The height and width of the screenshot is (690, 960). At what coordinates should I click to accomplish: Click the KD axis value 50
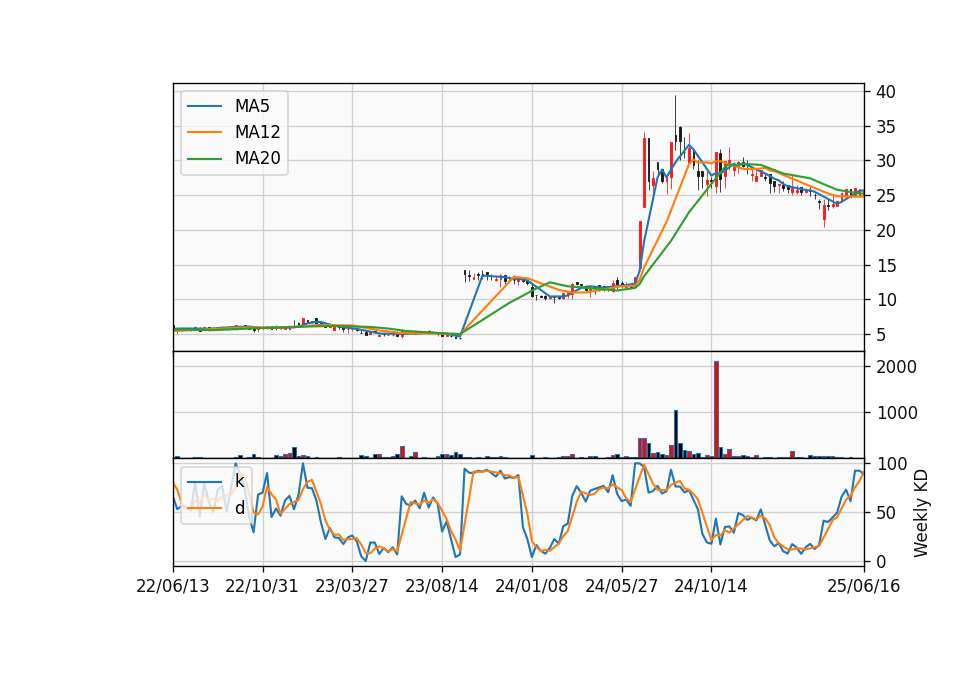pos(886,513)
